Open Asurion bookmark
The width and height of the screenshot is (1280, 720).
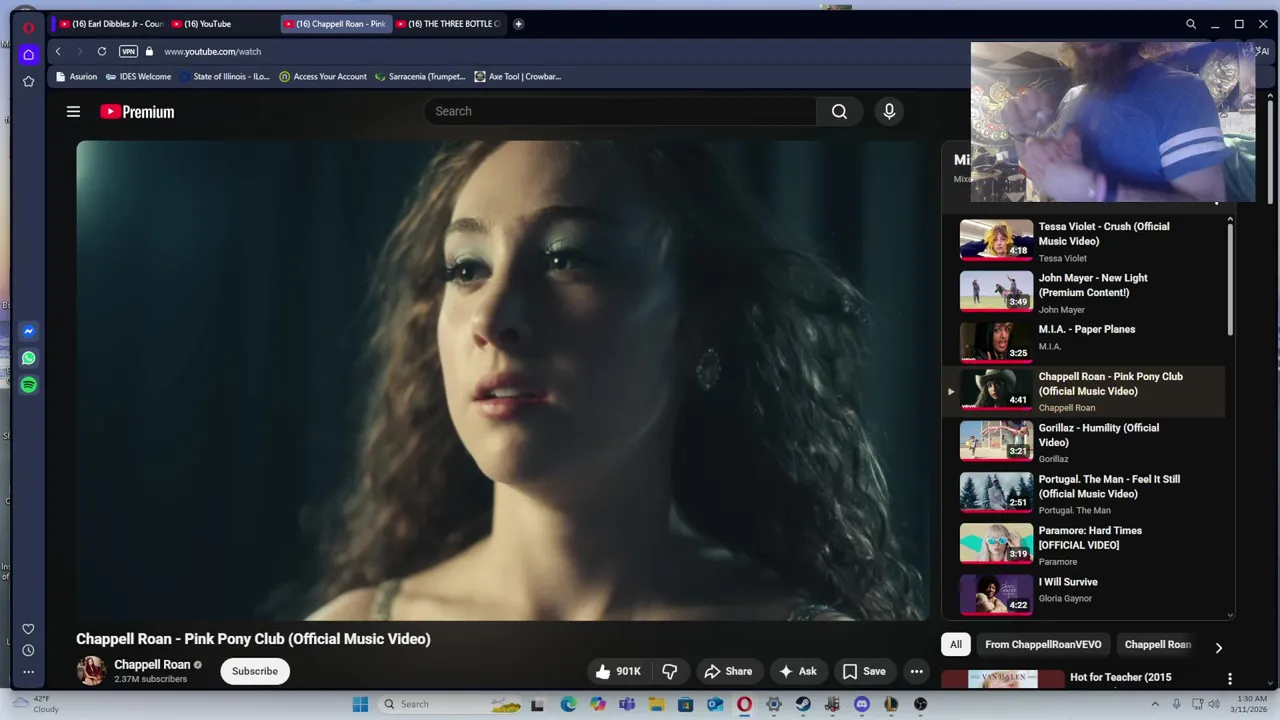click(77, 77)
